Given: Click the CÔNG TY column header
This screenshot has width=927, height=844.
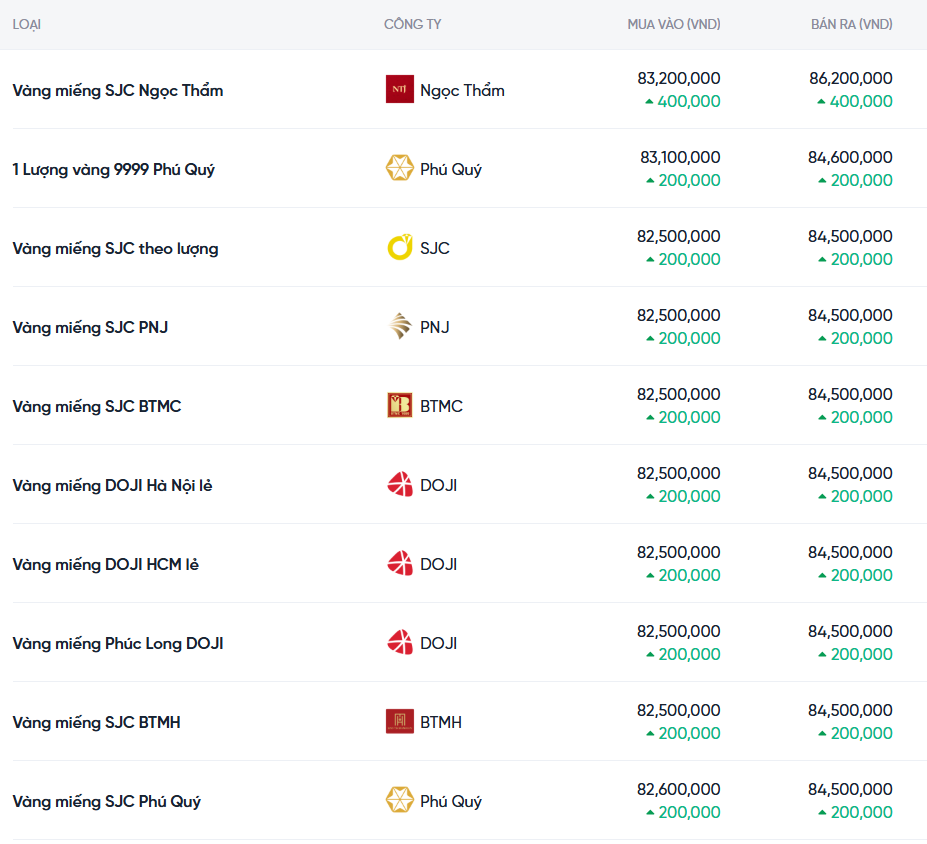Looking at the screenshot, I should [x=412, y=24].
